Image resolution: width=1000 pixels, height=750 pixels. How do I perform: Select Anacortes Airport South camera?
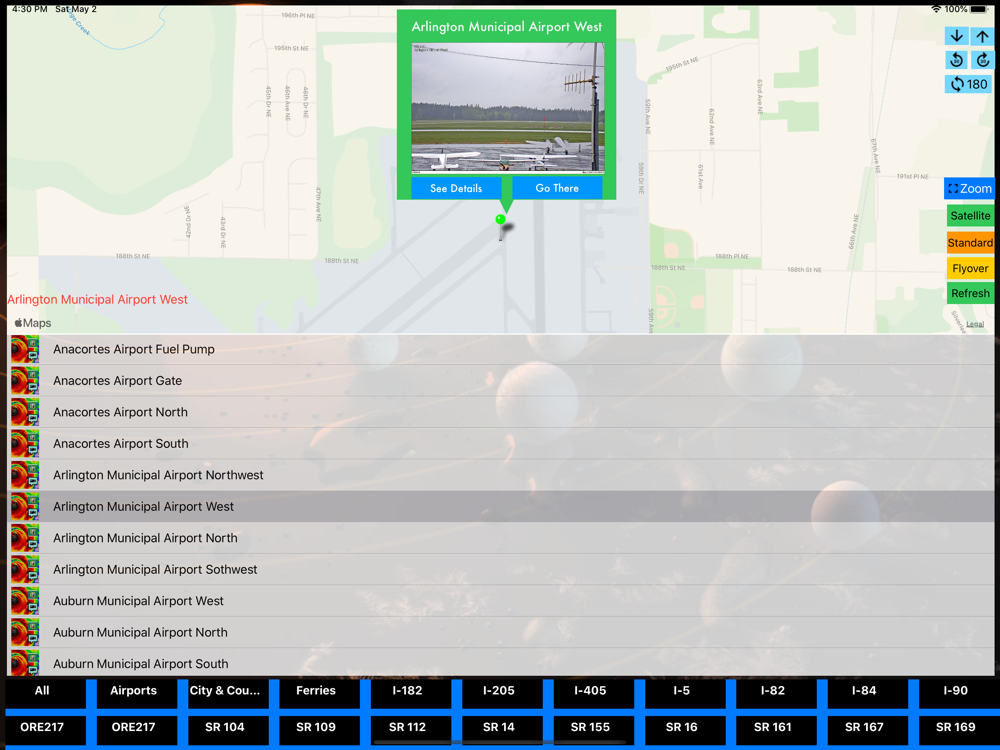[501, 444]
